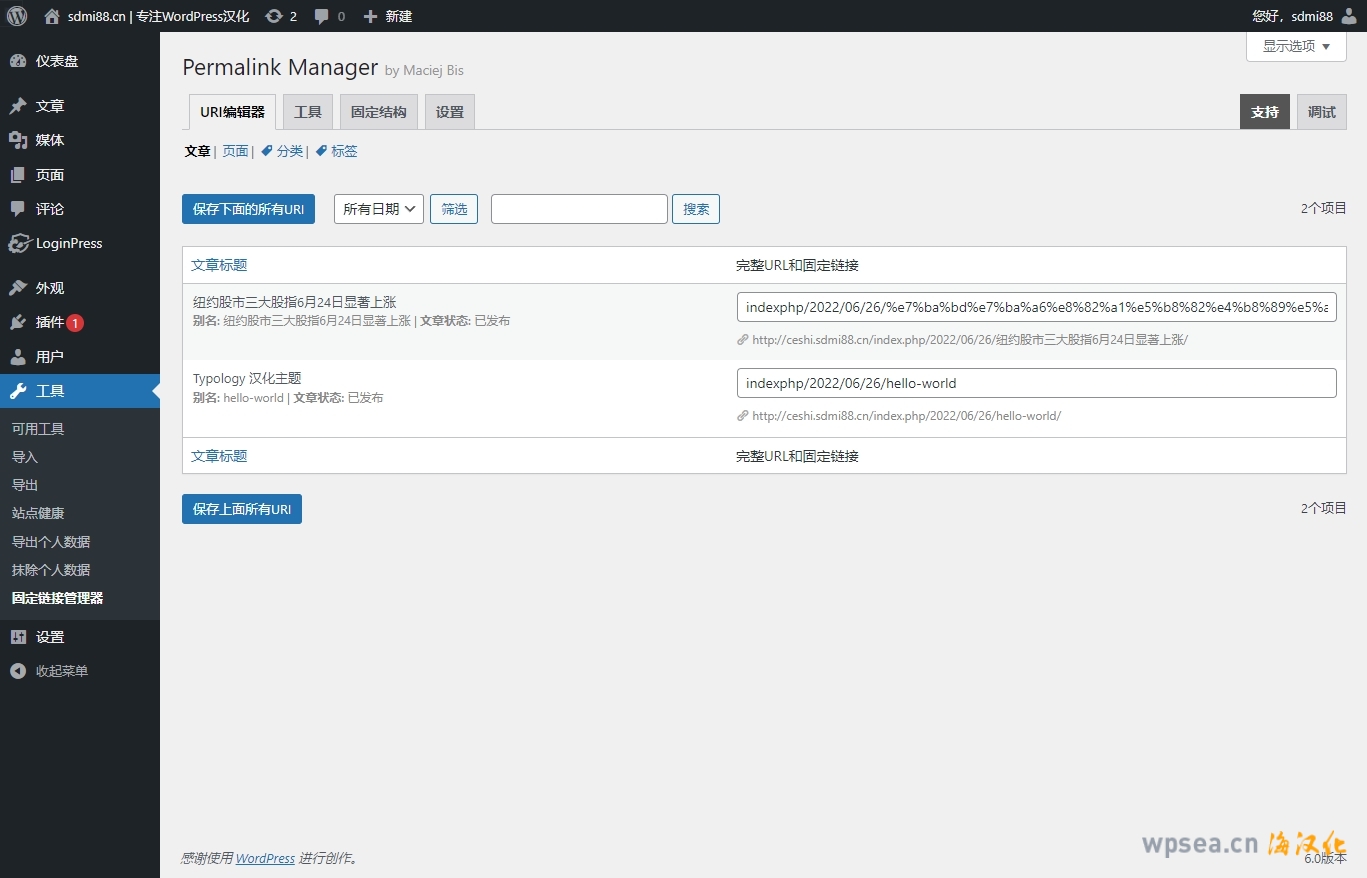The height and width of the screenshot is (878, 1367).
Task: Open the 插件 plugins menu
Action: point(49,322)
